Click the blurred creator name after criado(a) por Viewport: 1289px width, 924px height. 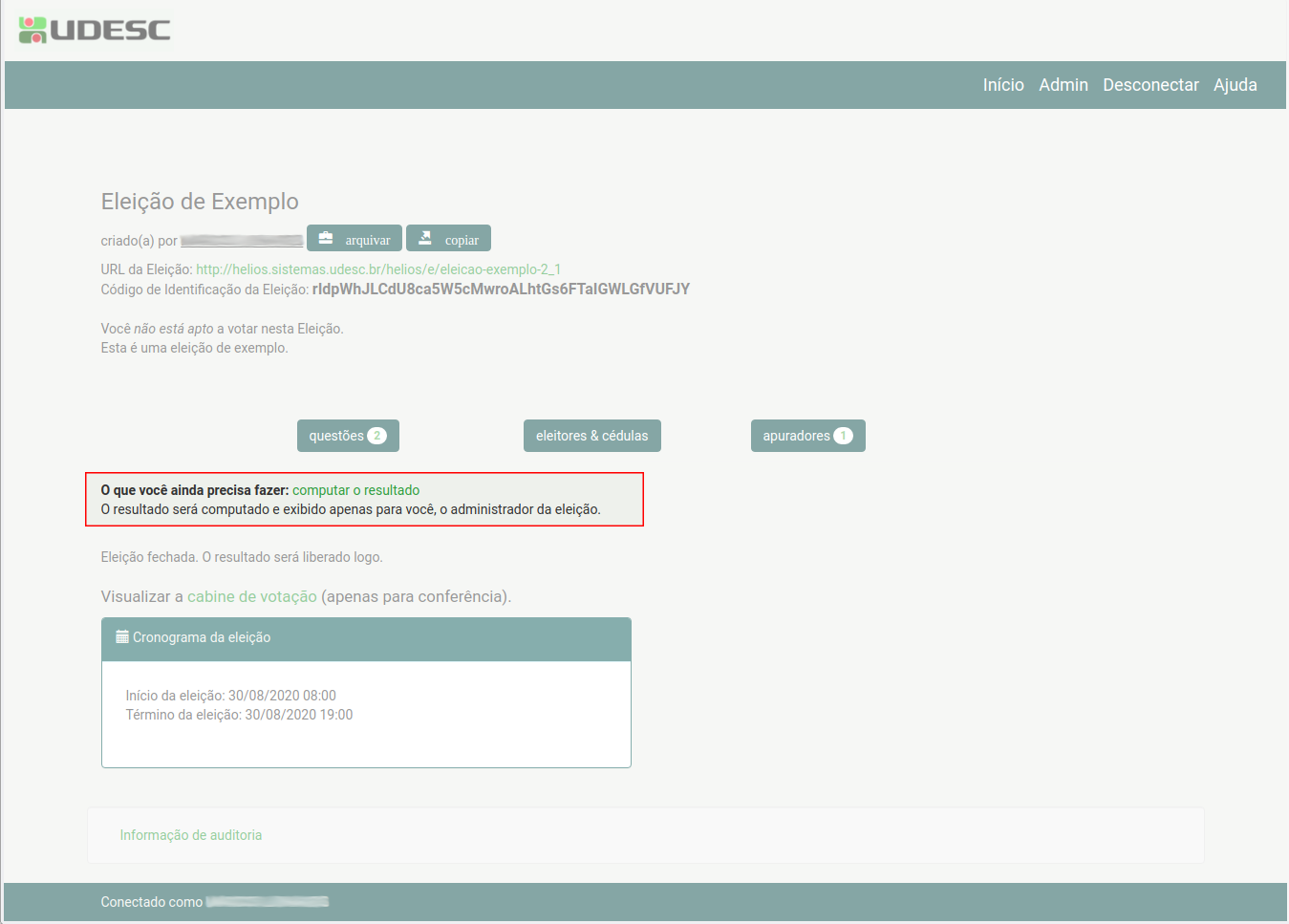pyautogui.click(x=242, y=241)
